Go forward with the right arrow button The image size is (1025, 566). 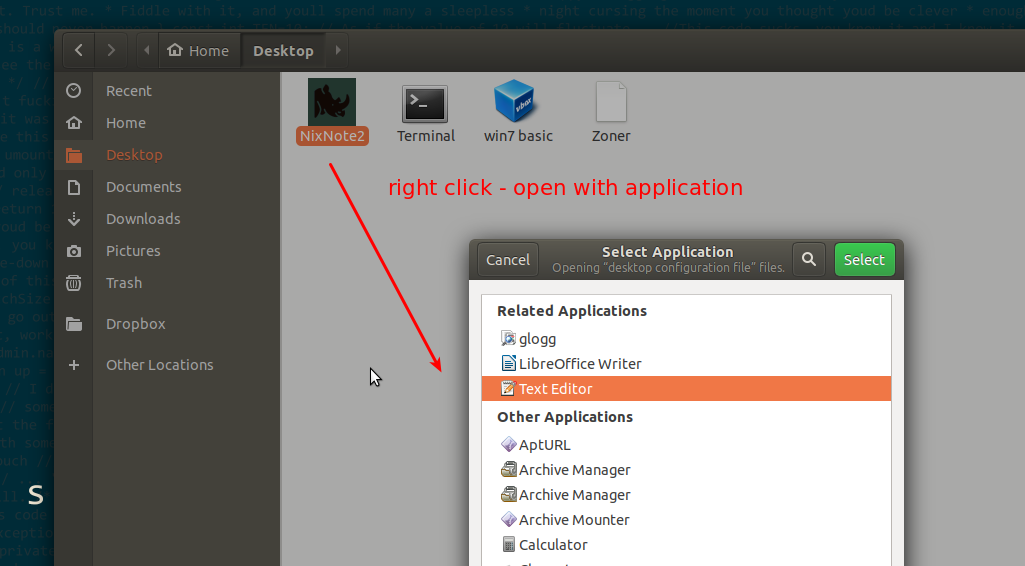tap(111, 50)
